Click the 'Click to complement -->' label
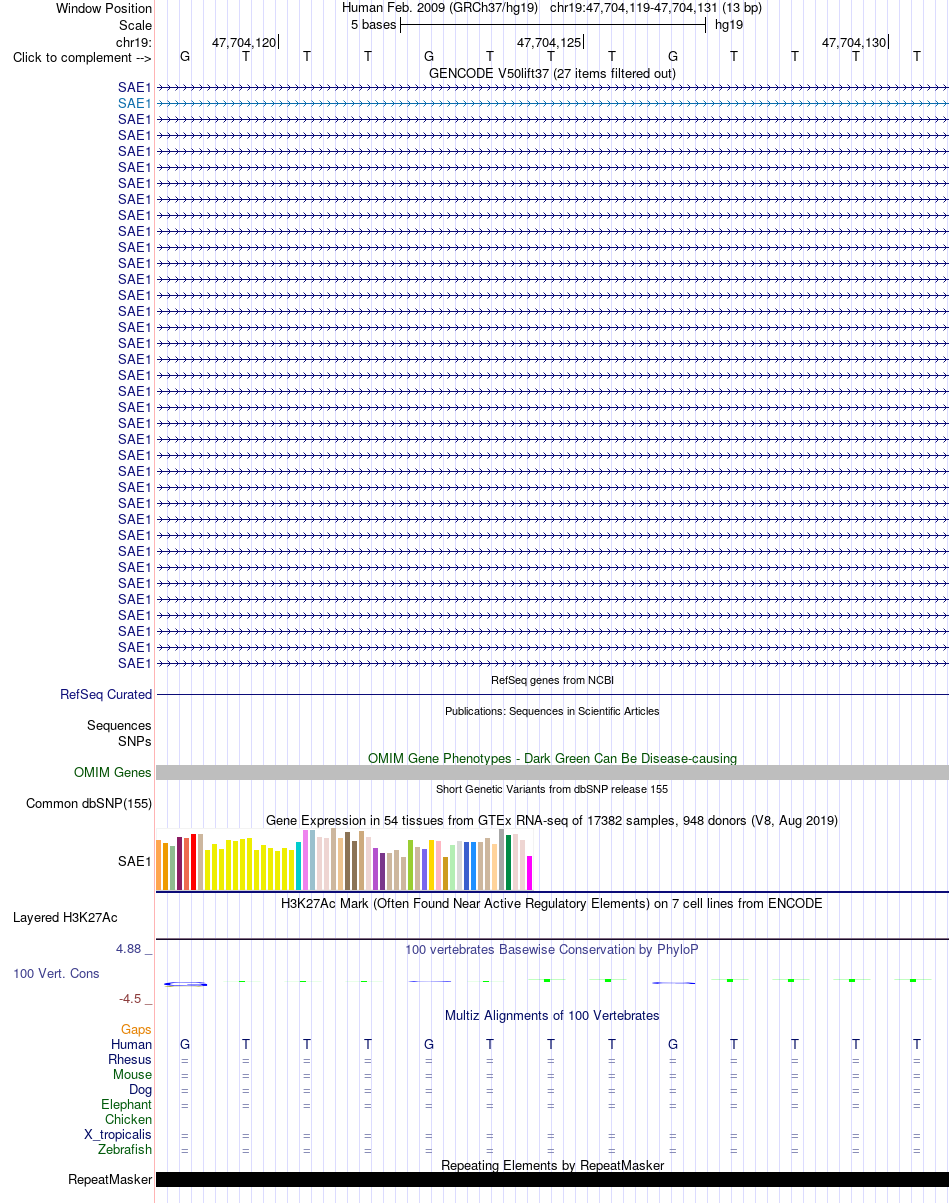Screen dimensions: 950x1203 click(82, 57)
